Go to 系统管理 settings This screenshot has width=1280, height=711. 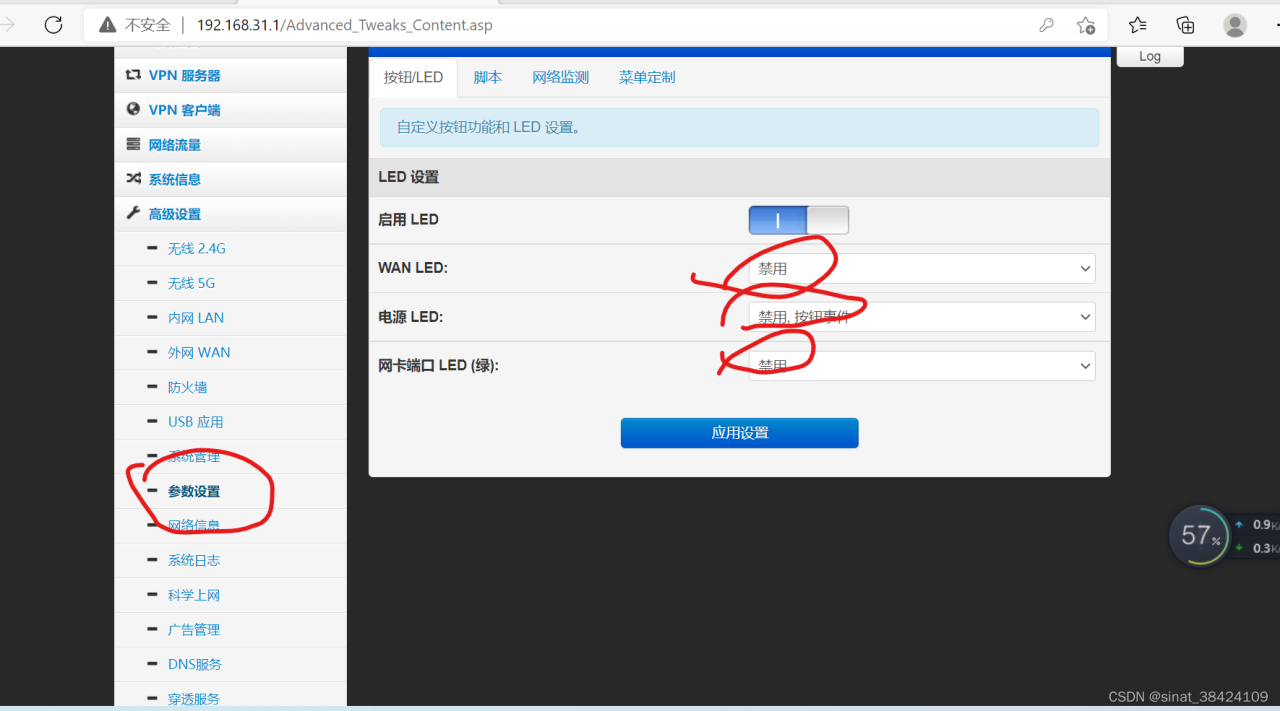tap(194, 457)
